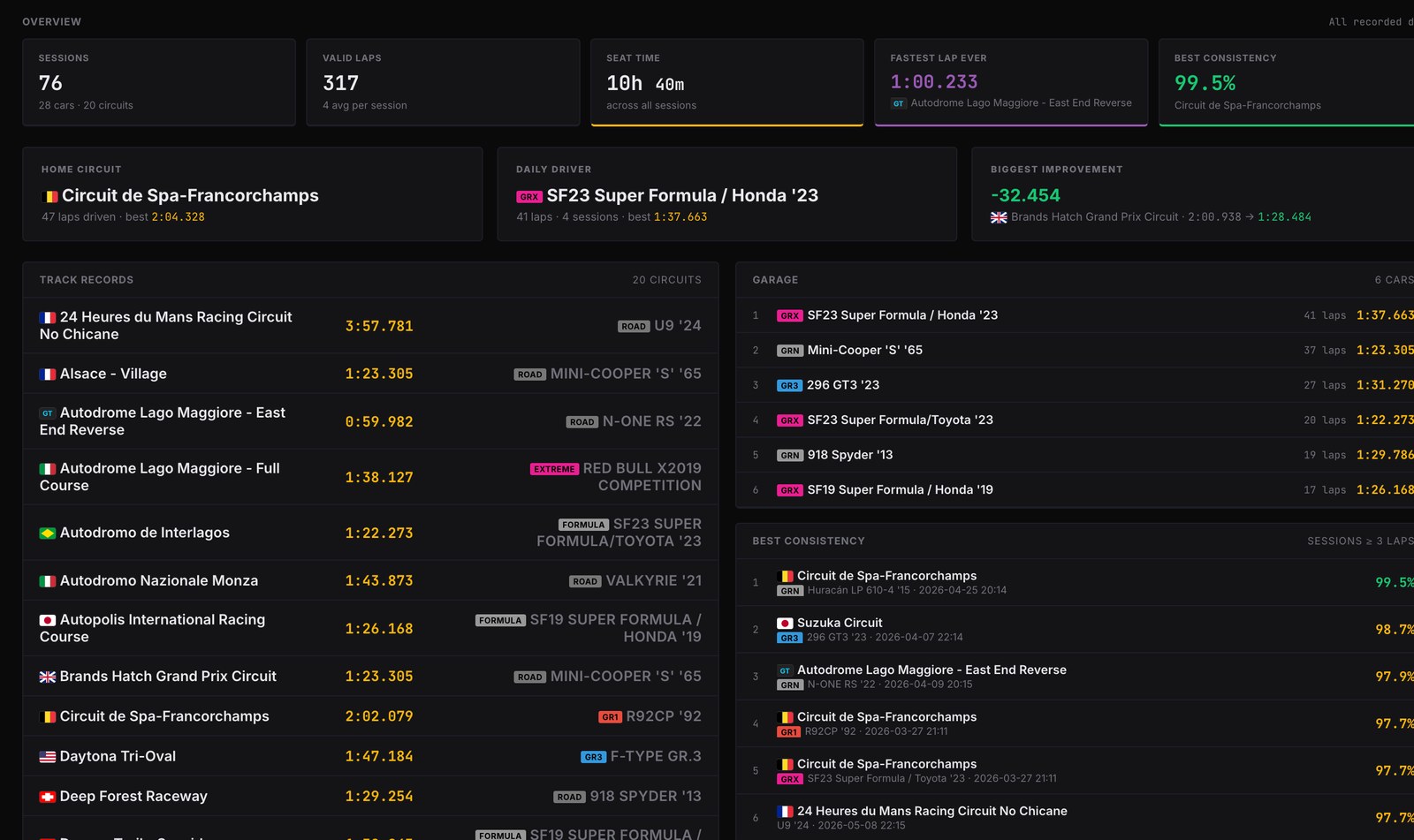Select SF19 Super Formula / Honda '19 in Garage

[x=900, y=490]
